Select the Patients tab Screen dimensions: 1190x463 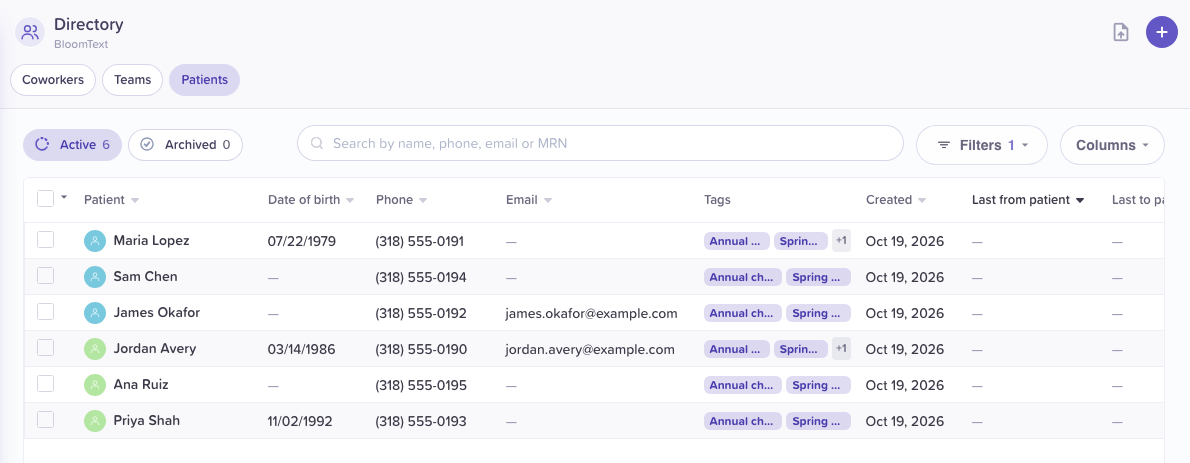tap(204, 80)
